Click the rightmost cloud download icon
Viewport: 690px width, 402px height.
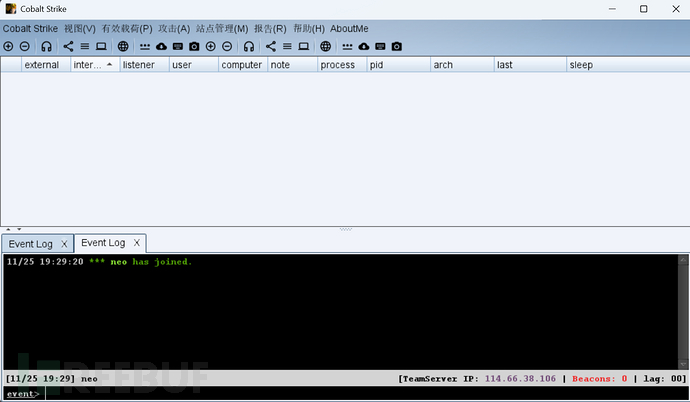click(x=362, y=46)
